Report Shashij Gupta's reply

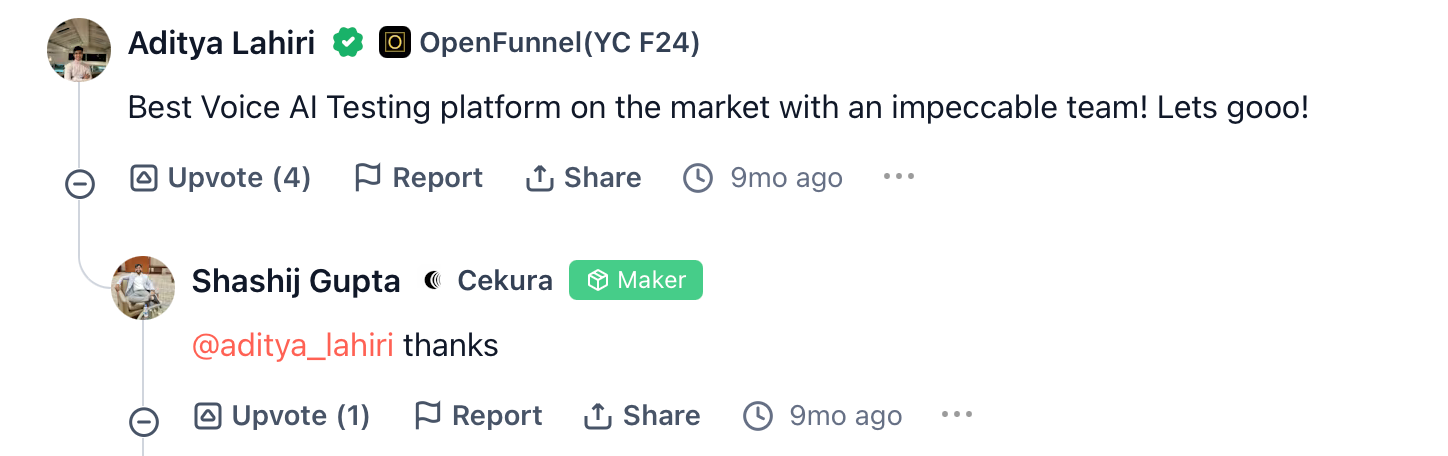tap(478, 416)
